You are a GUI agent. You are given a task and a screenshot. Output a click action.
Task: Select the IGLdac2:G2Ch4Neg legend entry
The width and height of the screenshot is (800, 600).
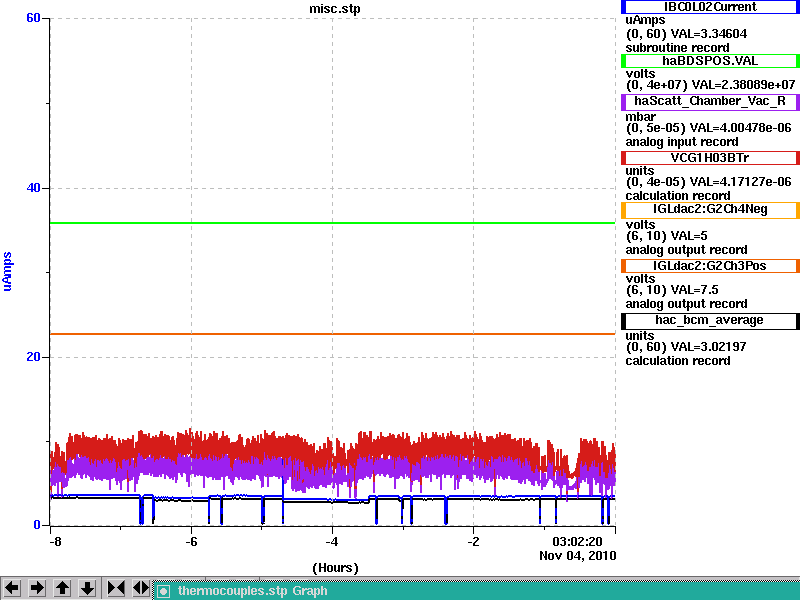[710, 210]
